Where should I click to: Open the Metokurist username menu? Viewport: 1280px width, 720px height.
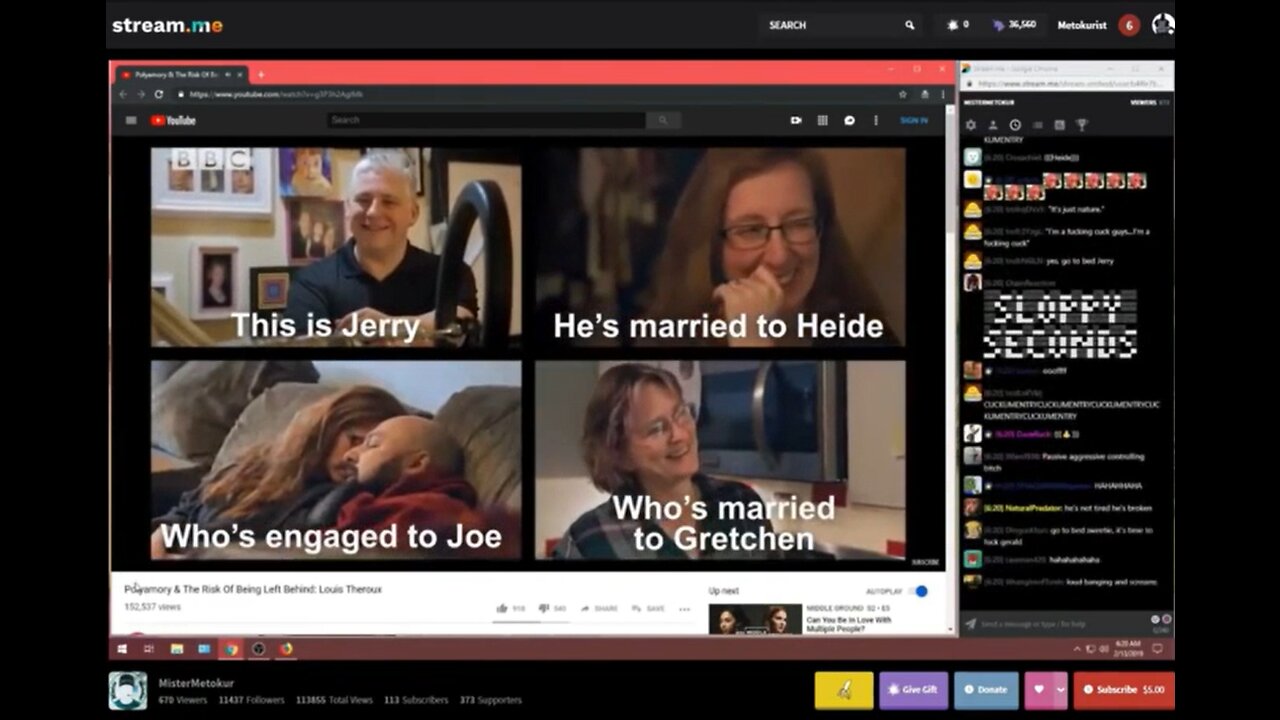click(x=1082, y=25)
